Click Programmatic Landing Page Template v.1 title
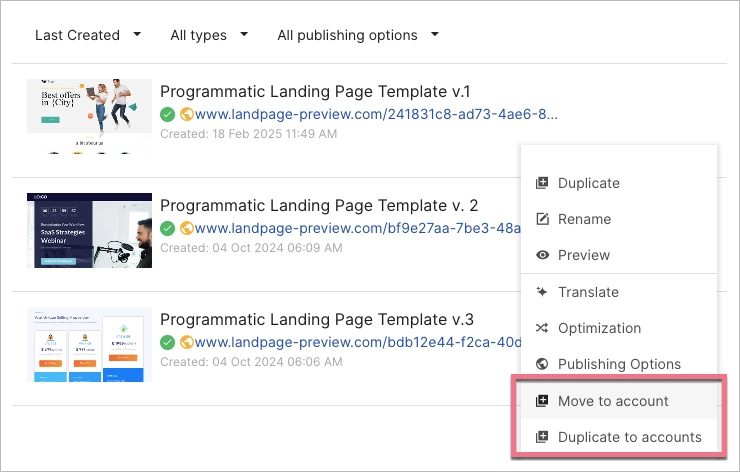740x472 pixels. pos(315,92)
